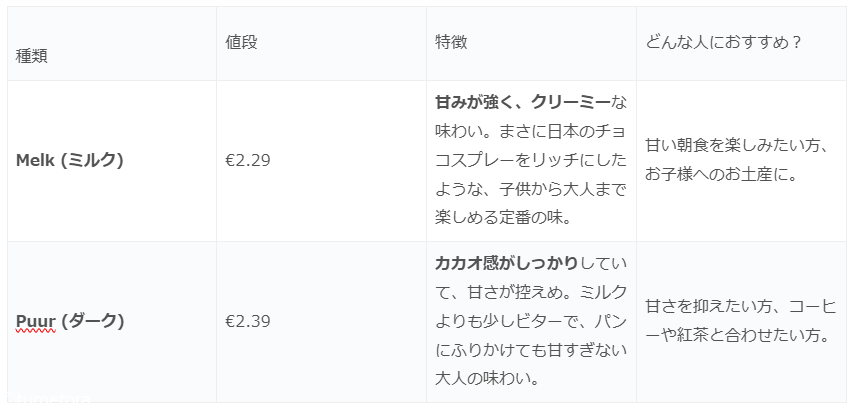Click the line コスプレーをリッチにした
Viewport: 851px width, 407px height.
pyautogui.click(x=531, y=159)
